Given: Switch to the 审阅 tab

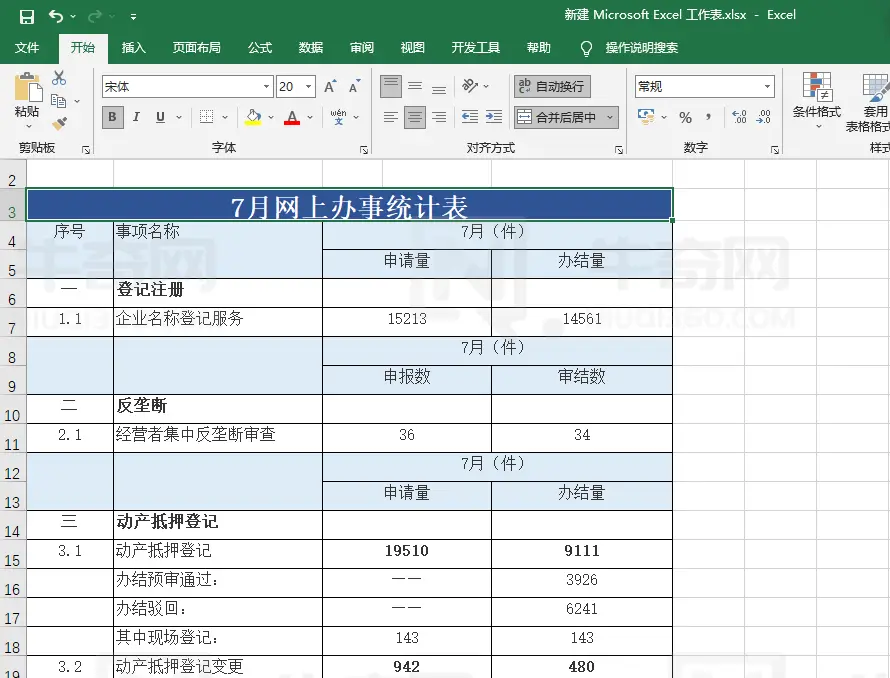Looking at the screenshot, I should (x=362, y=48).
